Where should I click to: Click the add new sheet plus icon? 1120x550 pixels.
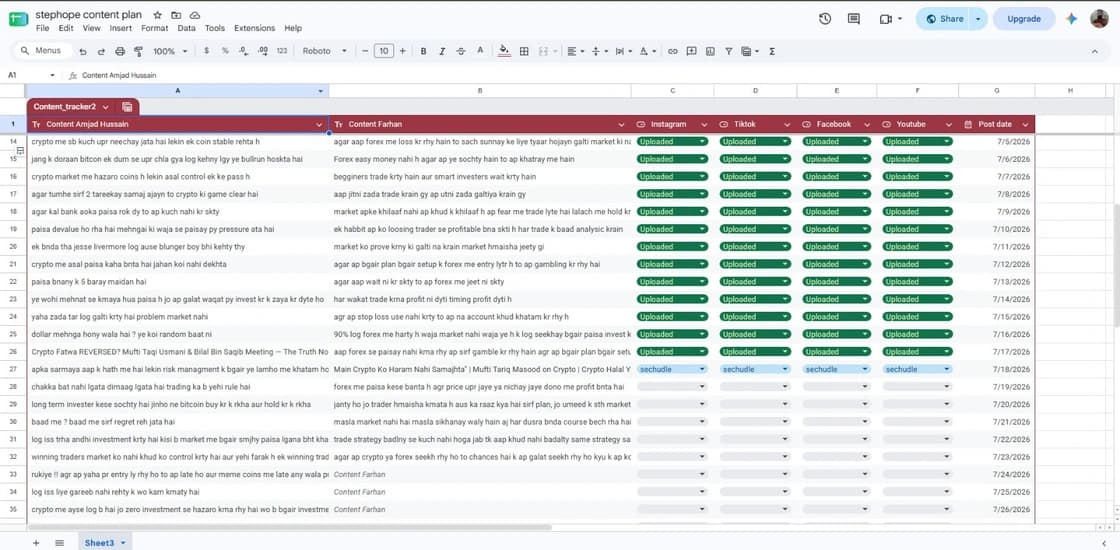[x=36, y=543]
